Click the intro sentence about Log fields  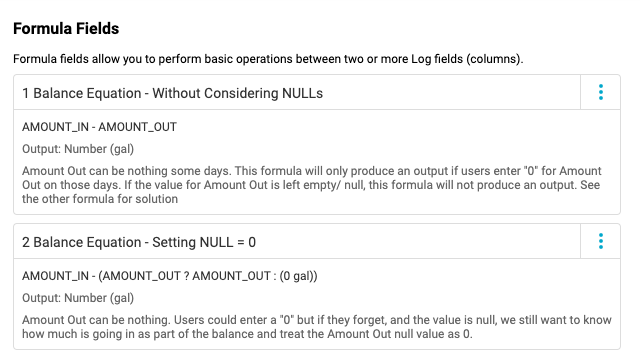[x=268, y=59]
